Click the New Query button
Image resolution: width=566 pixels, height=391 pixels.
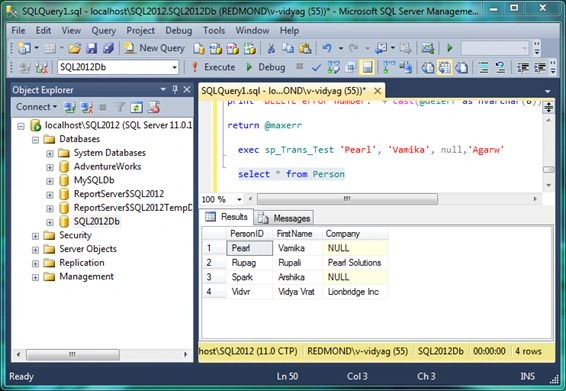point(154,48)
